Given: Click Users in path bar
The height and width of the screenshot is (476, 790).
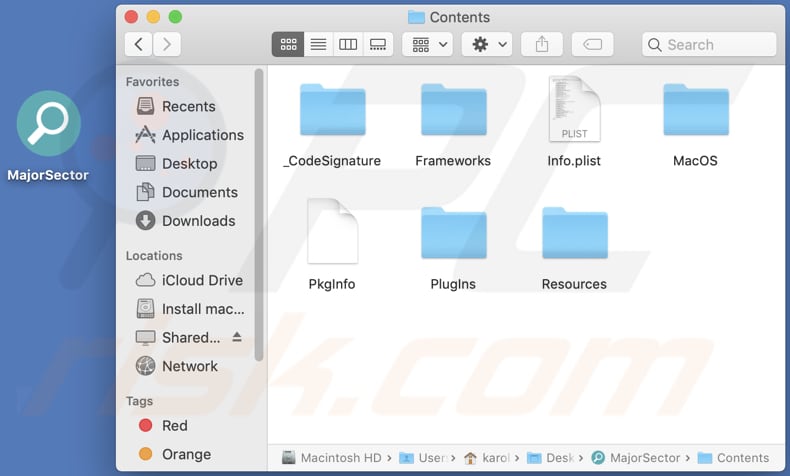Looking at the screenshot, I should point(423,458).
